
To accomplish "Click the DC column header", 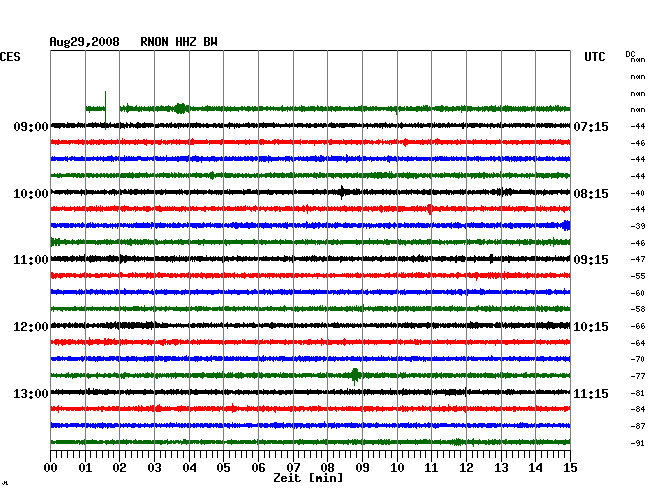I will [x=630, y=54].
